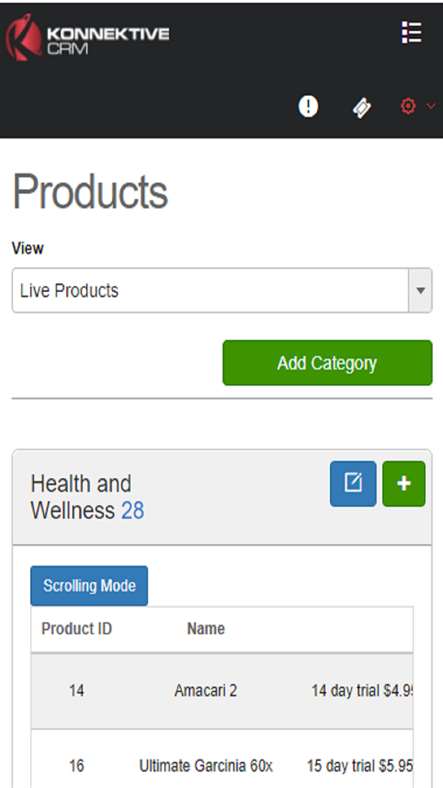Expand the arrow next to gear icon
This screenshot has height=788, width=443.
coord(430,106)
